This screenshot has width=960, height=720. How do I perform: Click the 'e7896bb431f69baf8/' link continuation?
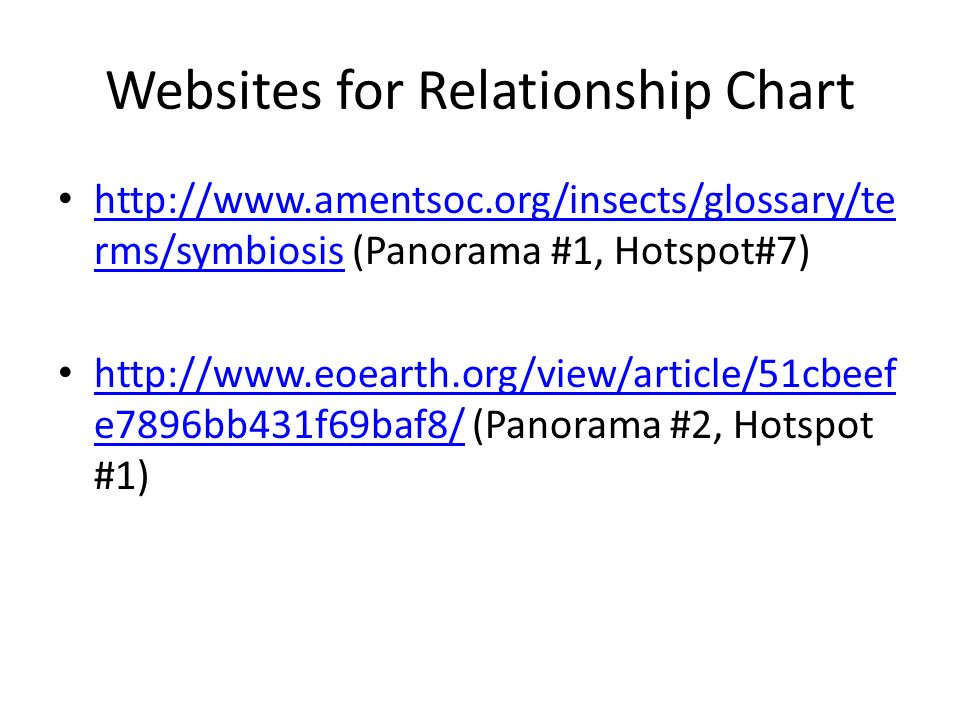coord(279,426)
